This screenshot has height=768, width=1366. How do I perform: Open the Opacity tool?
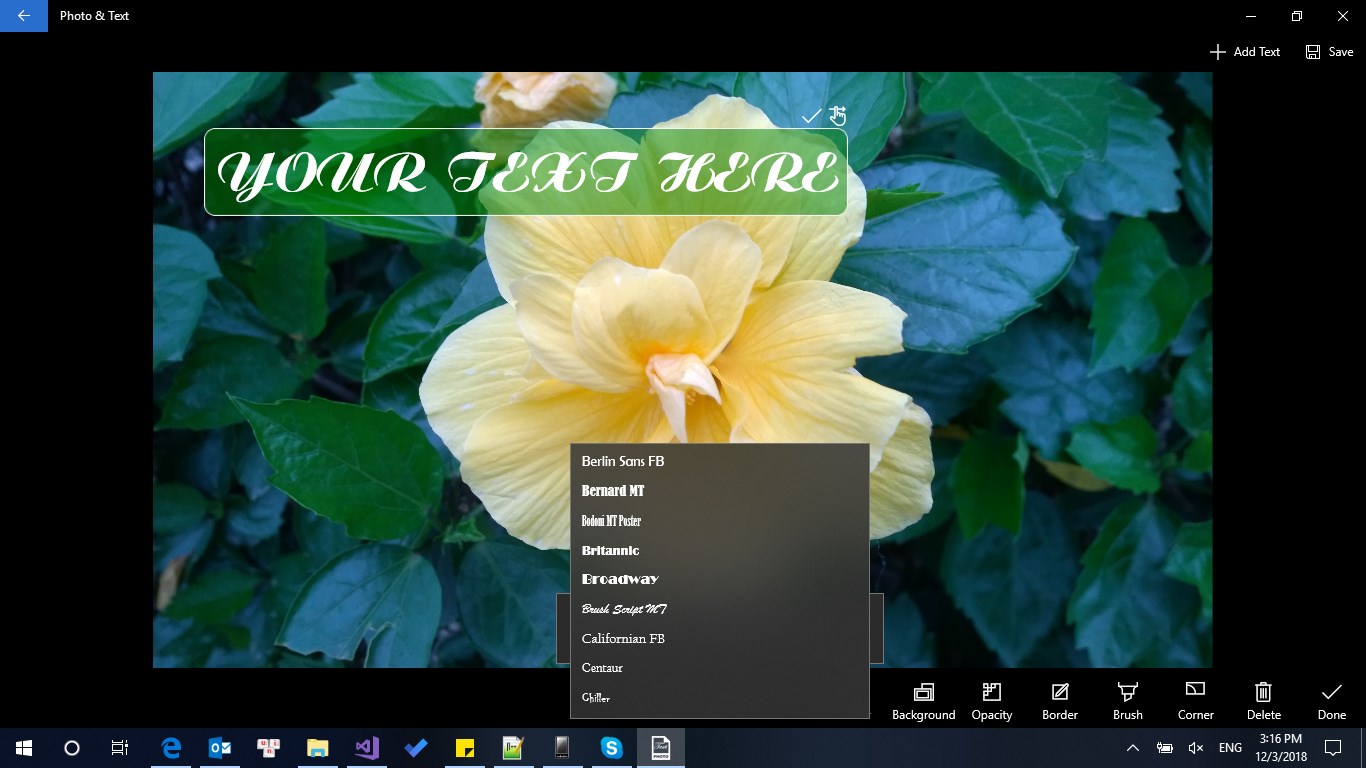point(991,701)
